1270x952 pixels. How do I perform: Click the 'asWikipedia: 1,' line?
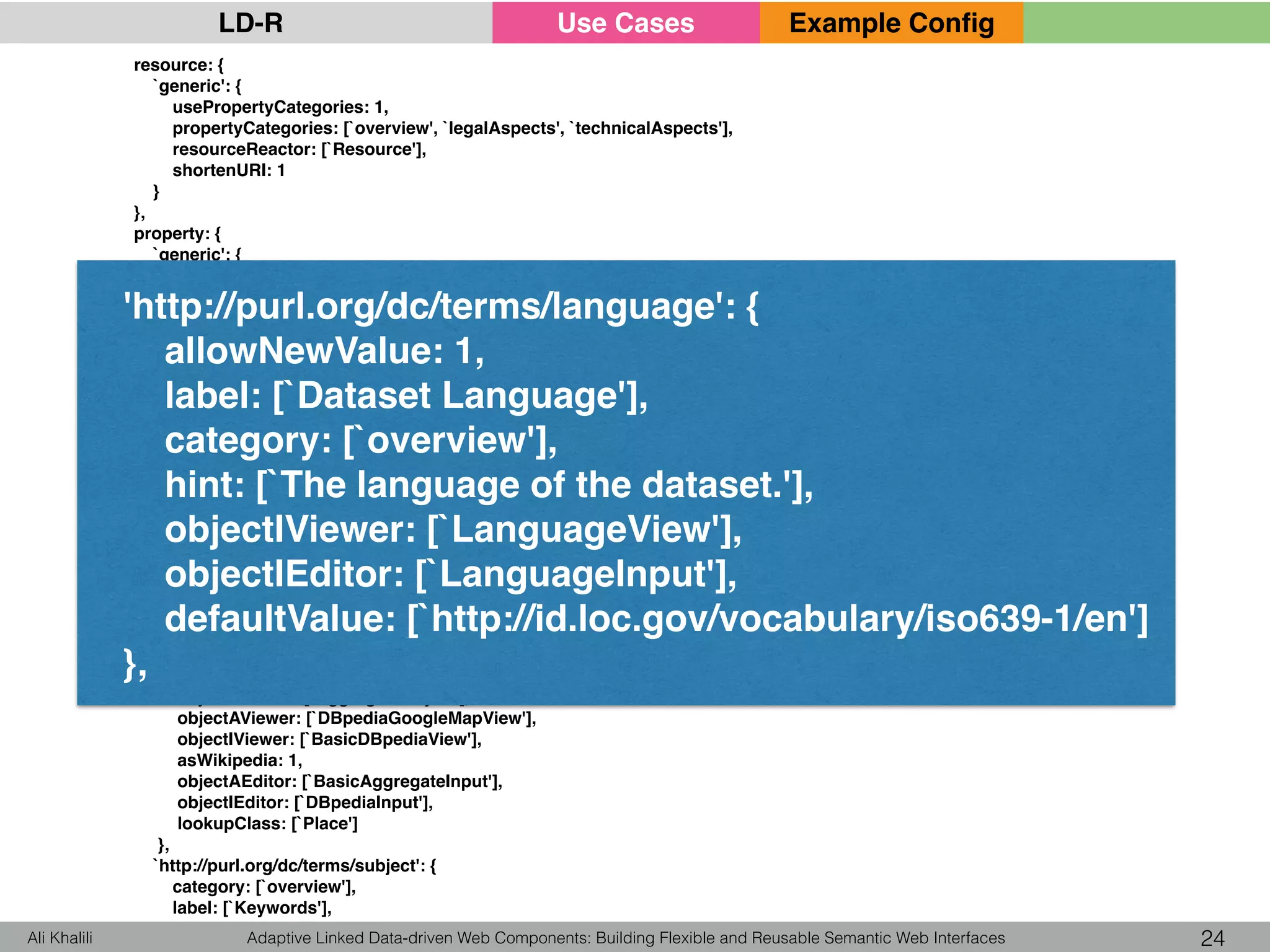pos(239,760)
